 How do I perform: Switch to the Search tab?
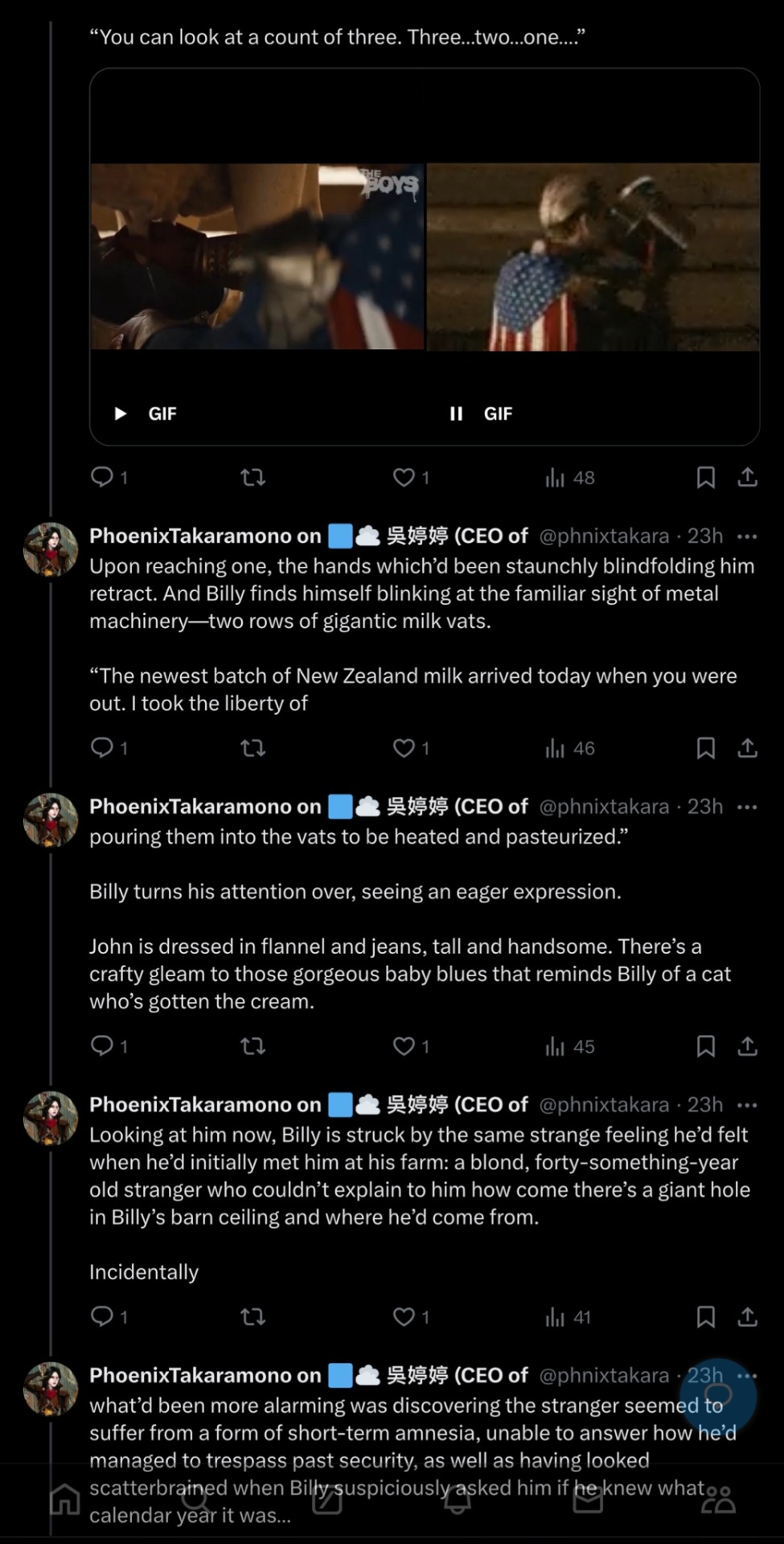pos(195,1500)
